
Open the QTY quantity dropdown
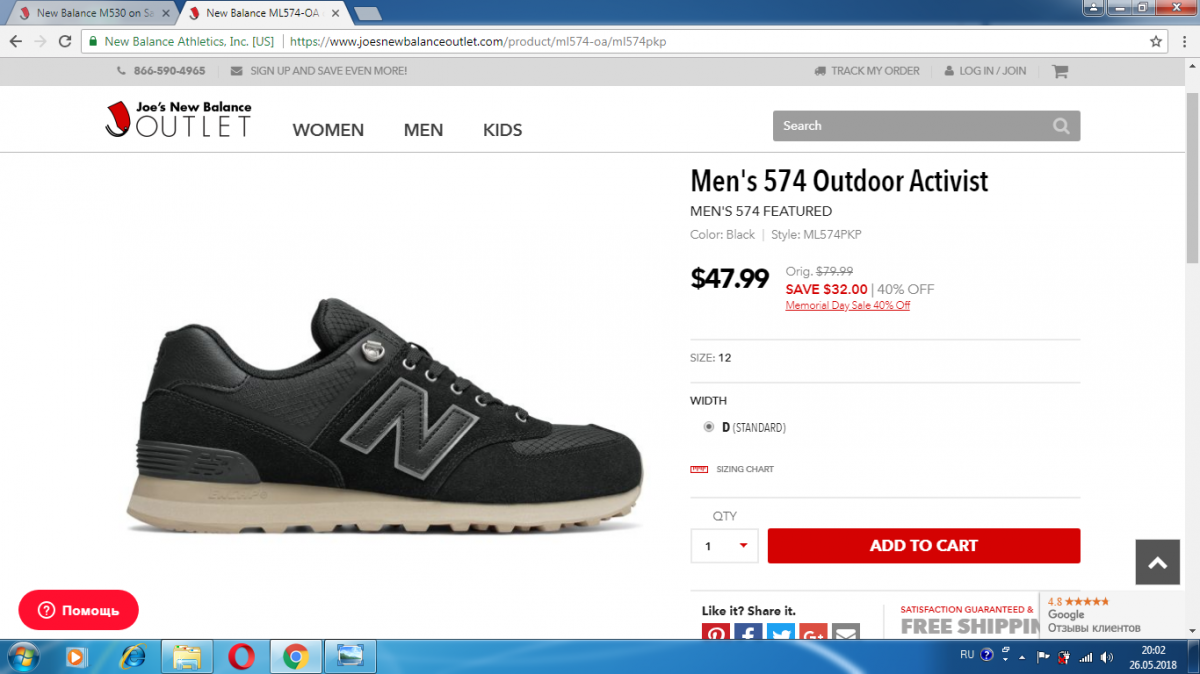click(724, 546)
